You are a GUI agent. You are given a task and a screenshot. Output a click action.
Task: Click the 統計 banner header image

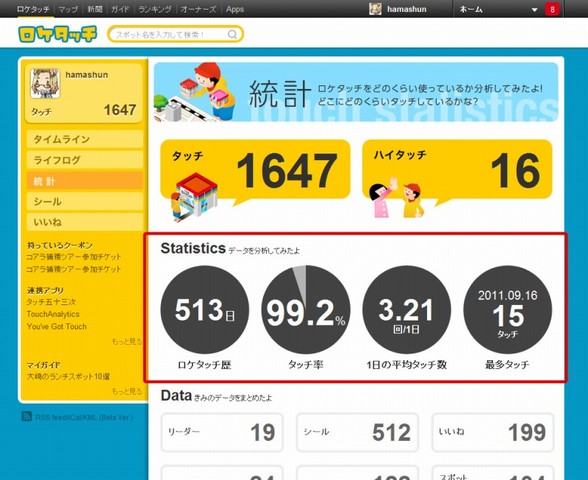[356, 92]
